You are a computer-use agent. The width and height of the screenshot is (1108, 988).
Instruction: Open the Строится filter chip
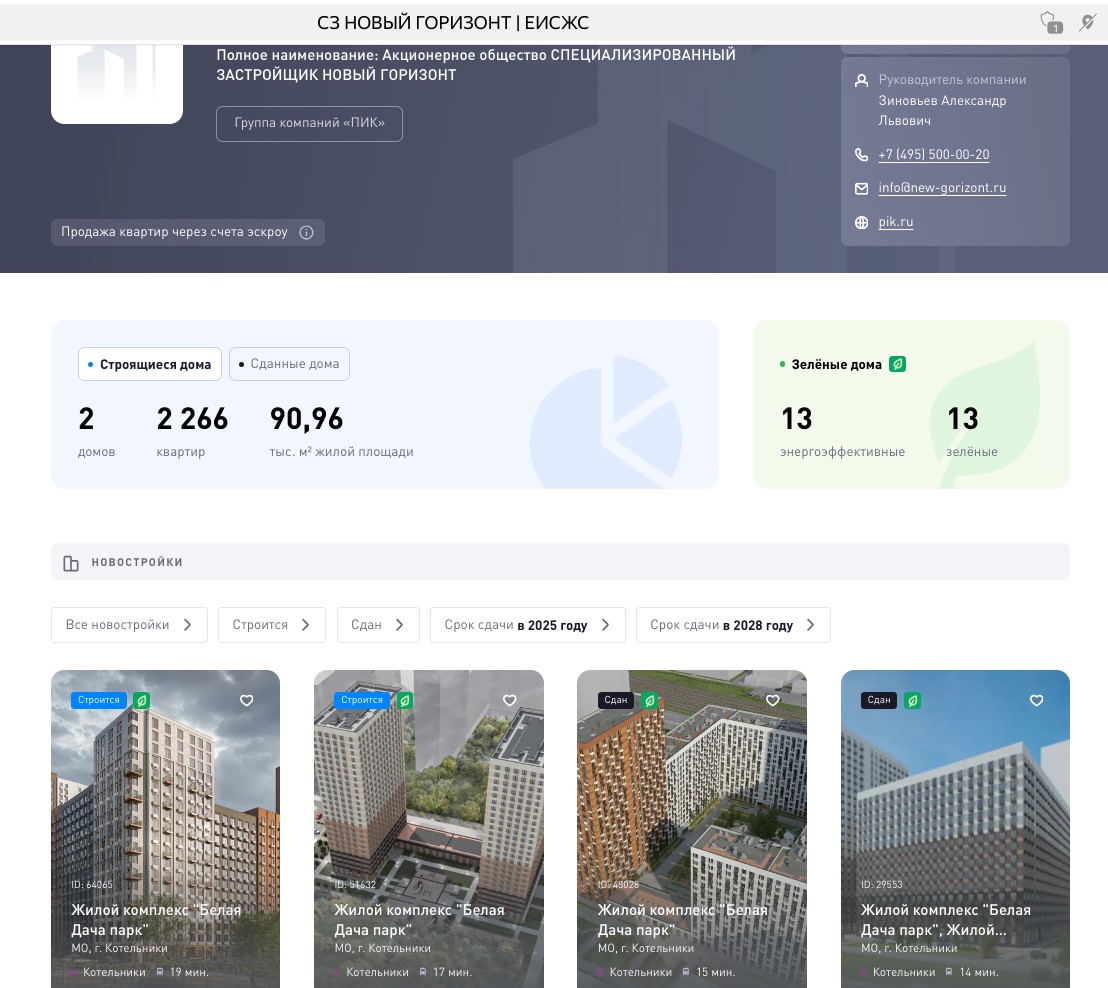(271, 625)
